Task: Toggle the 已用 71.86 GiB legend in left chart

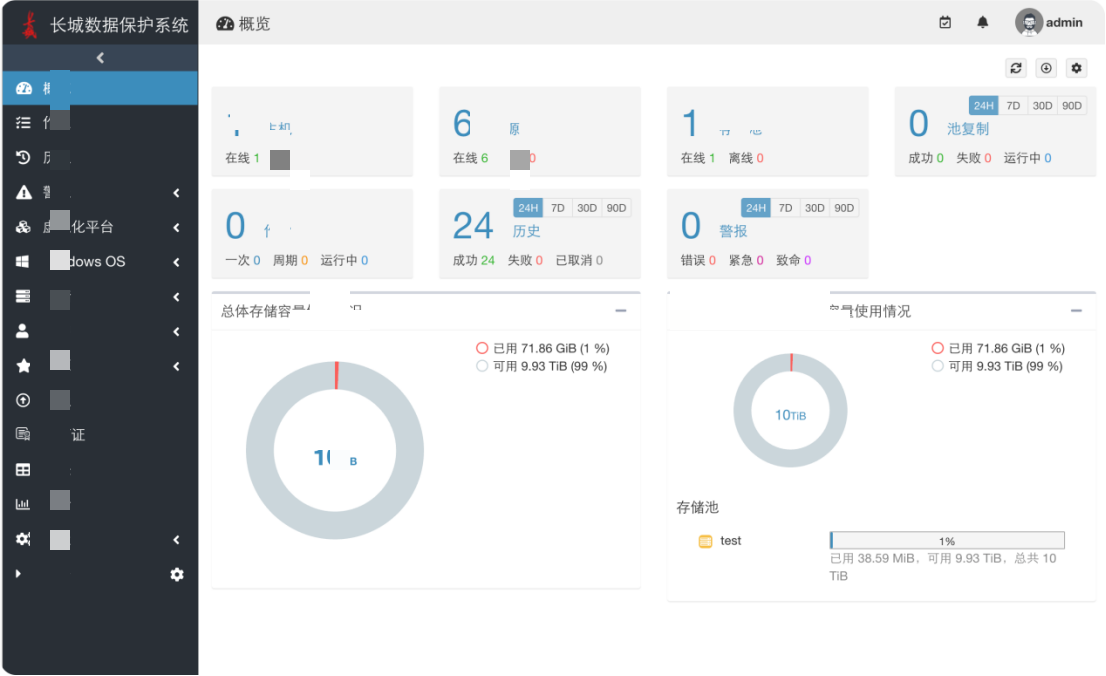Action: tap(541, 348)
